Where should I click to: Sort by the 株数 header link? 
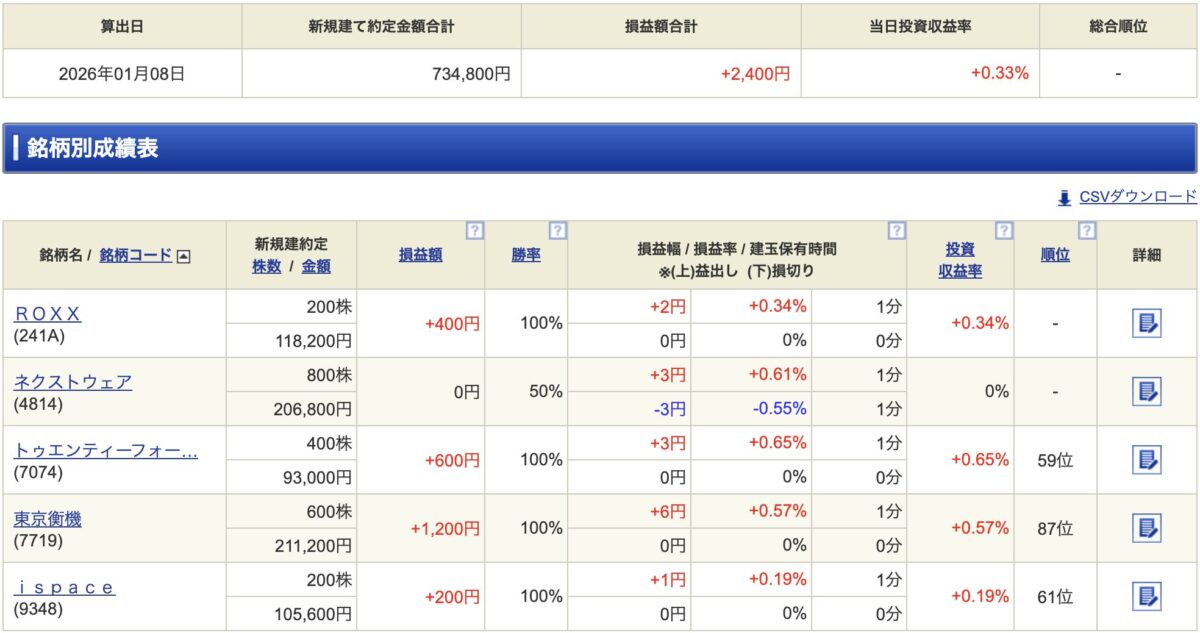pos(267,266)
